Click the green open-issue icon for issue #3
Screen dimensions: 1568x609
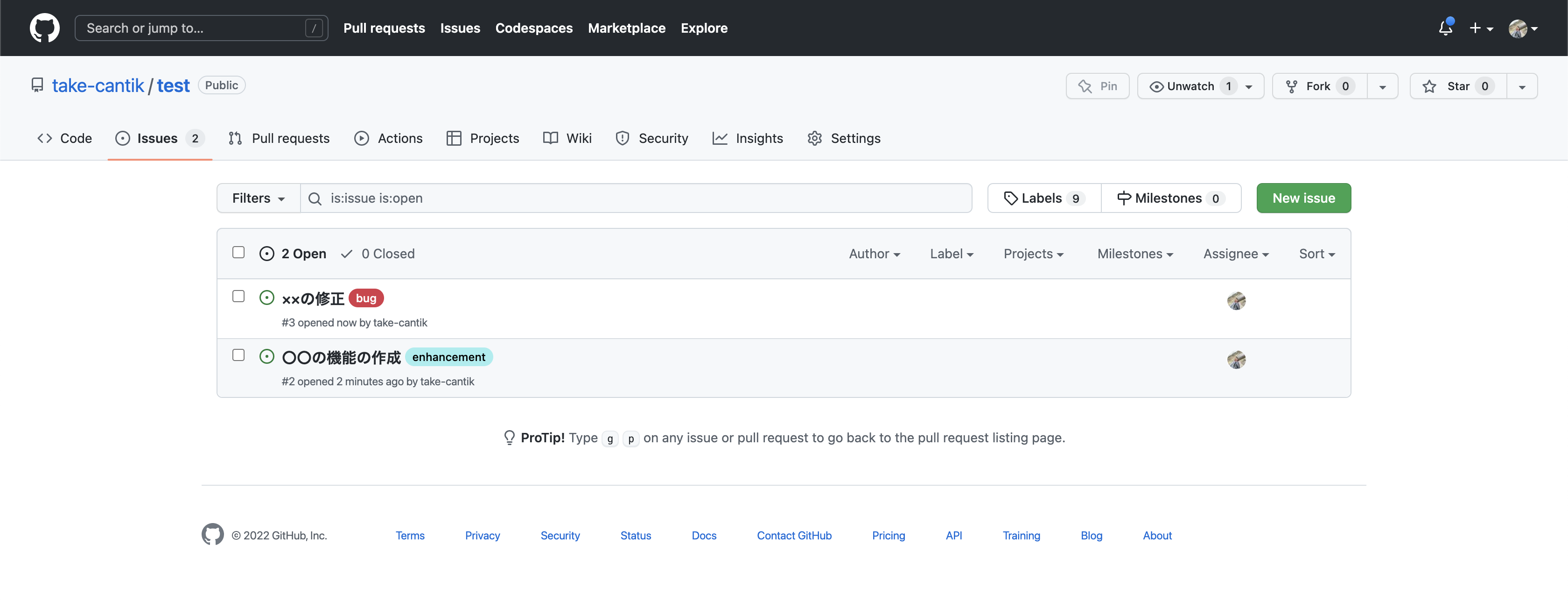pyautogui.click(x=266, y=297)
